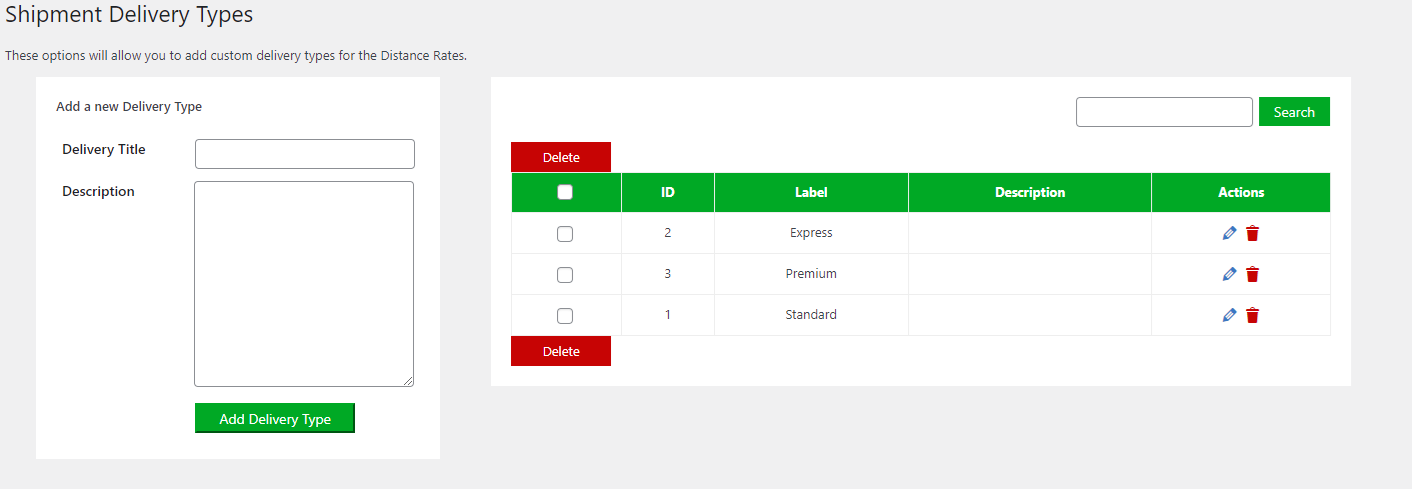
Task: Edit the Standard delivery type
Action: [1229, 315]
